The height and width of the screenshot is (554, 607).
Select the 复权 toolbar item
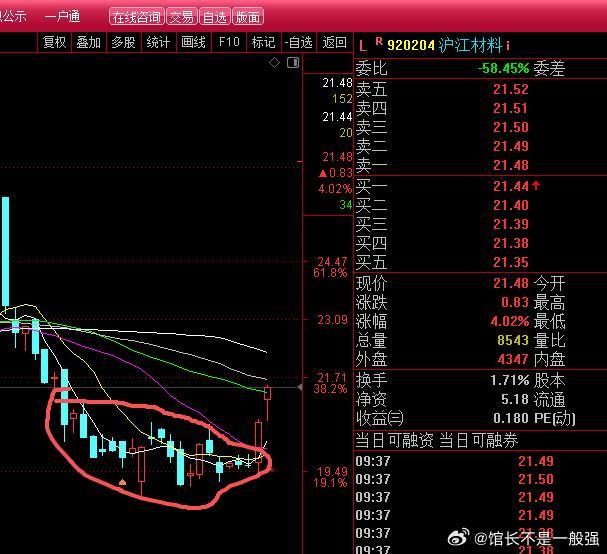pos(55,42)
